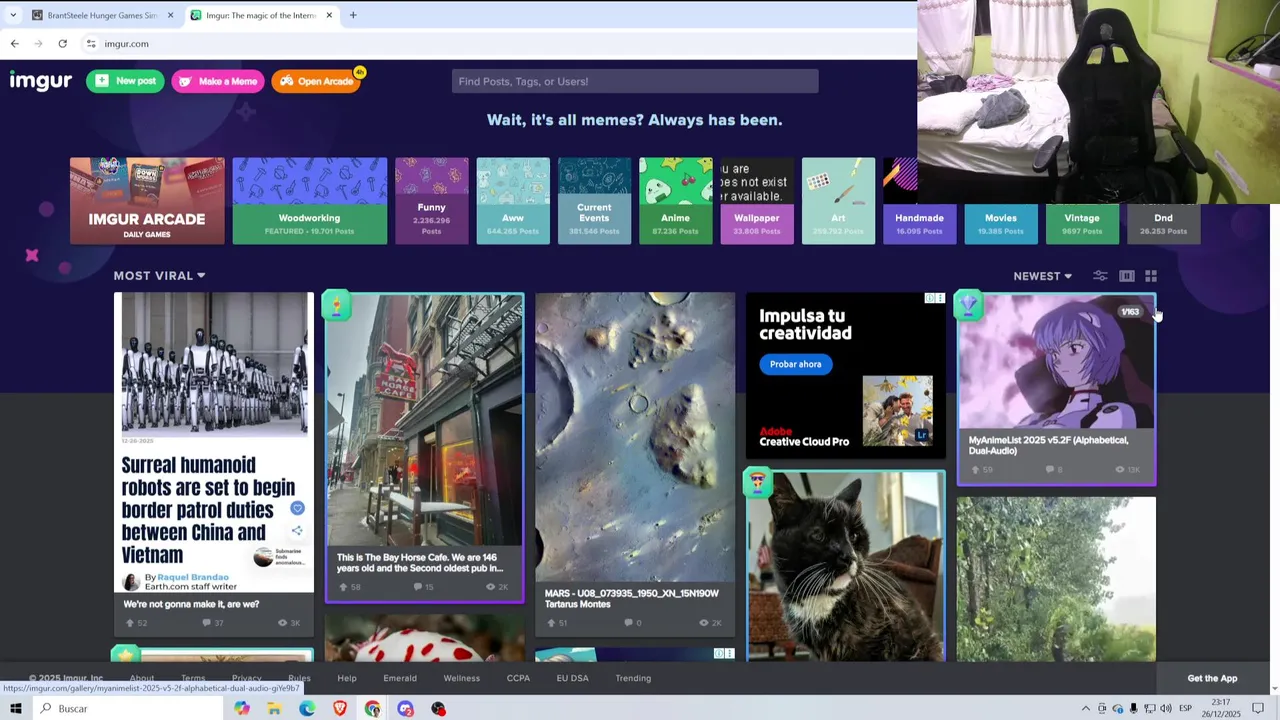Open the Anime tag tile
This screenshot has width=1280, height=720.
click(x=675, y=200)
